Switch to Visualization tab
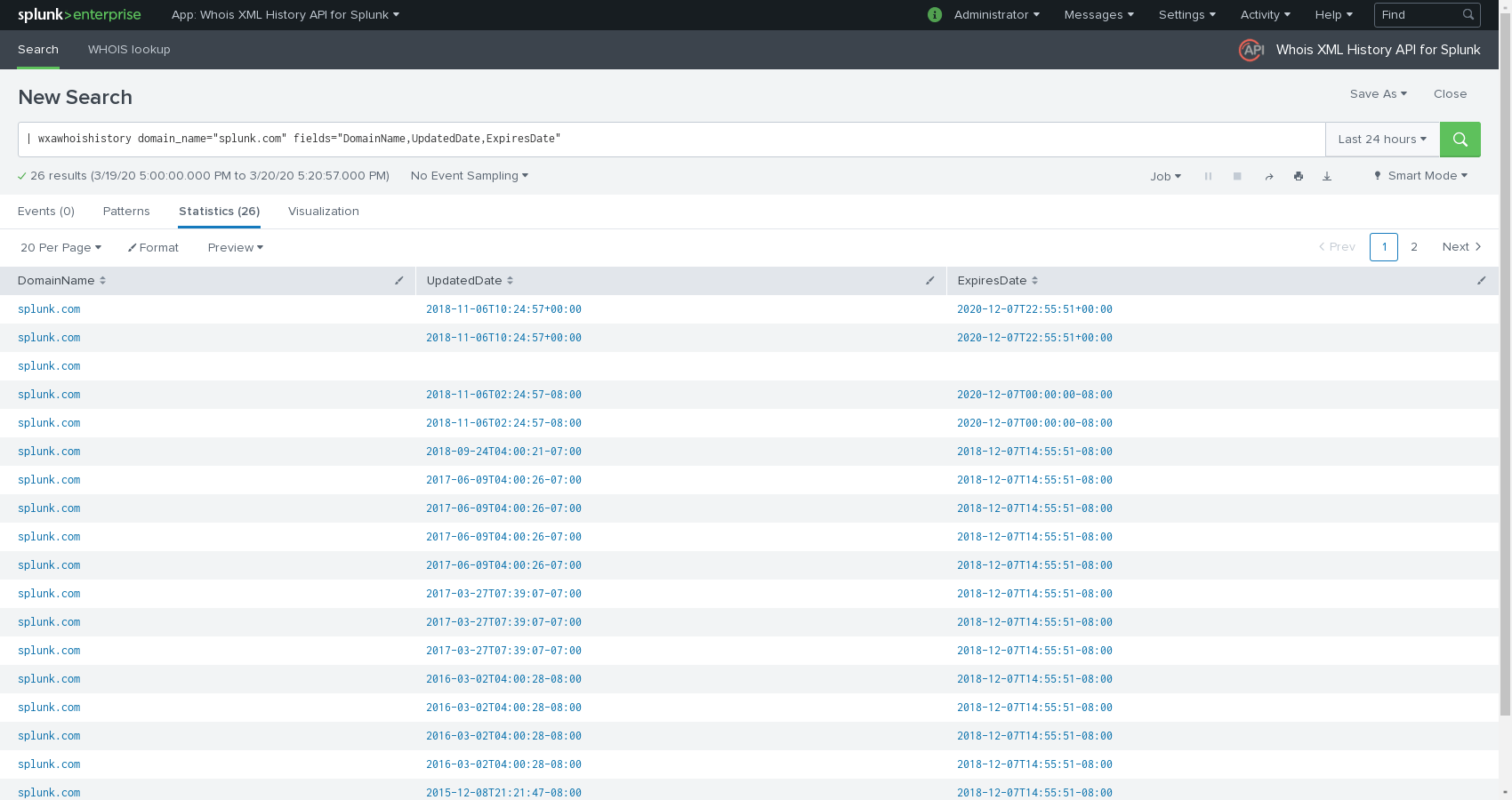 (x=324, y=212)
